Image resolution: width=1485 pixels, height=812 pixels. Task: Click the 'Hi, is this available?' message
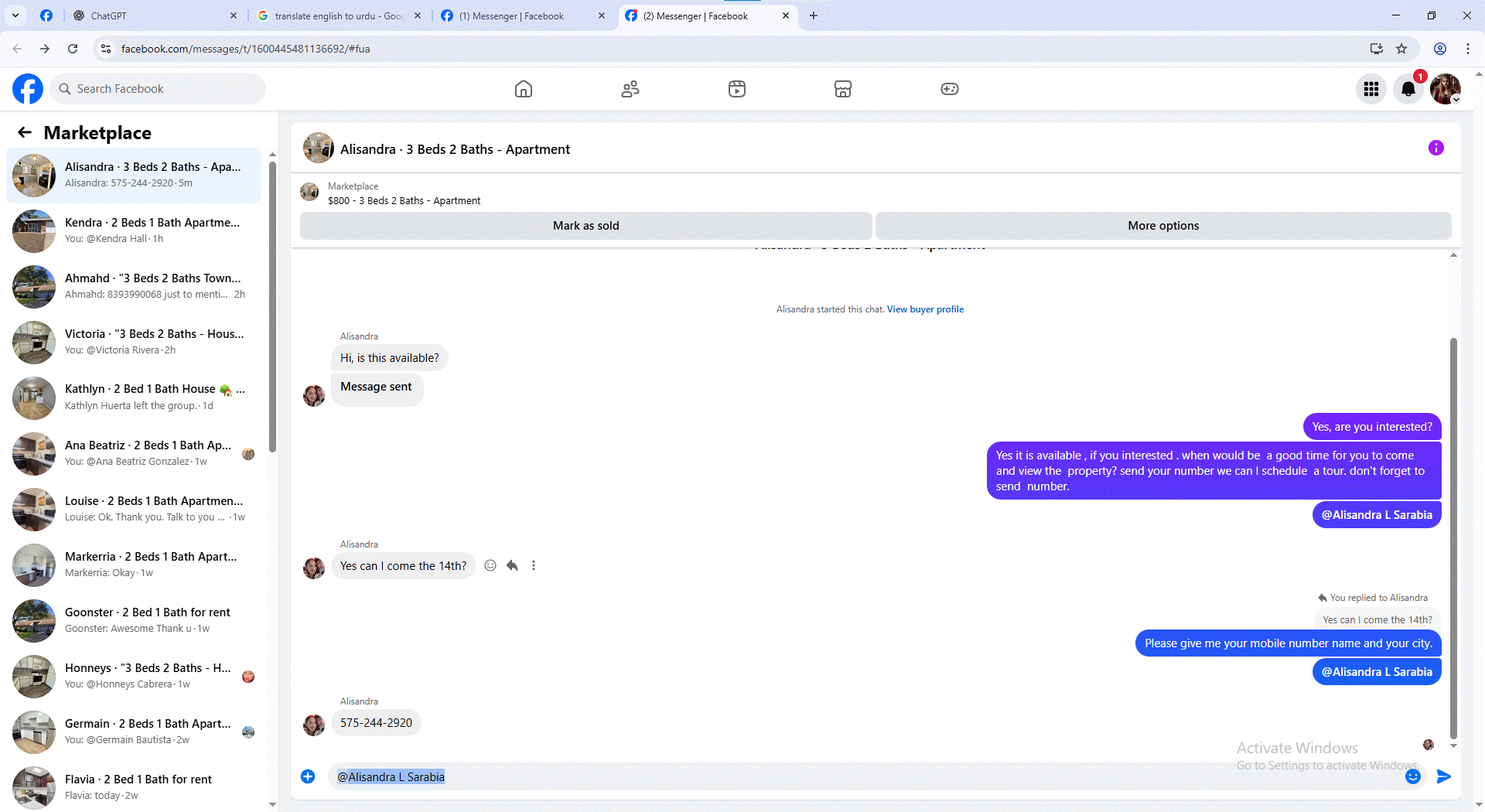[389, 358]
